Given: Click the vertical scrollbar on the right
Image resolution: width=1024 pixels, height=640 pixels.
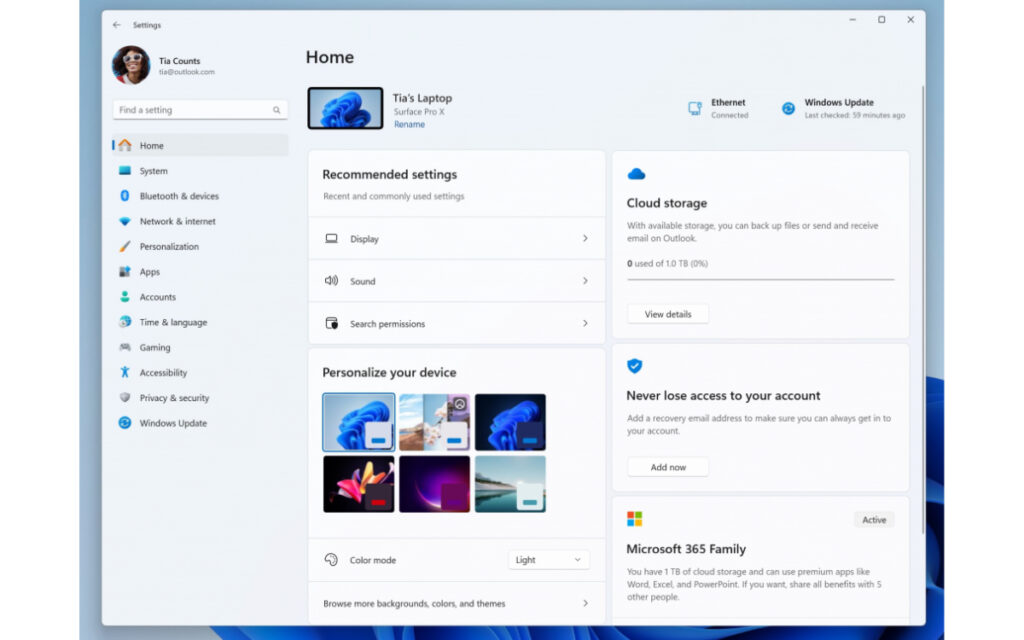Looking at the screenshot, I should (923, 308).
